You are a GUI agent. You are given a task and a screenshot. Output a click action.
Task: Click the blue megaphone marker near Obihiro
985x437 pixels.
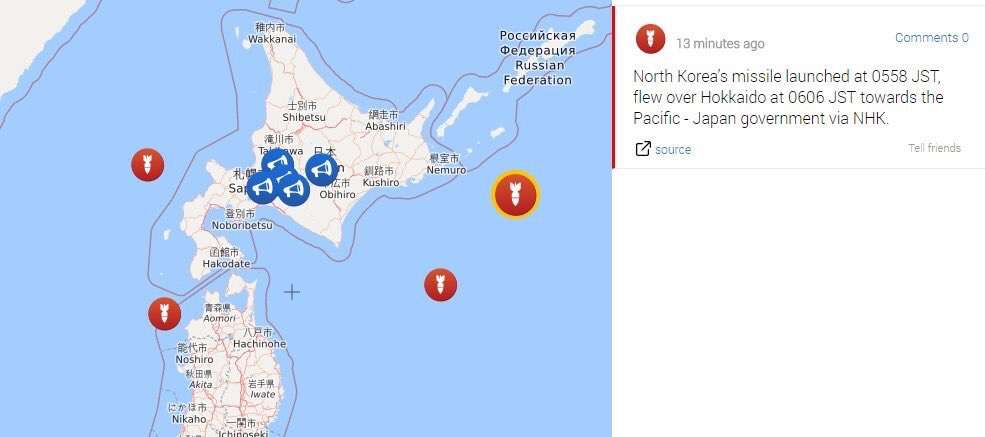tap(322, 169)
